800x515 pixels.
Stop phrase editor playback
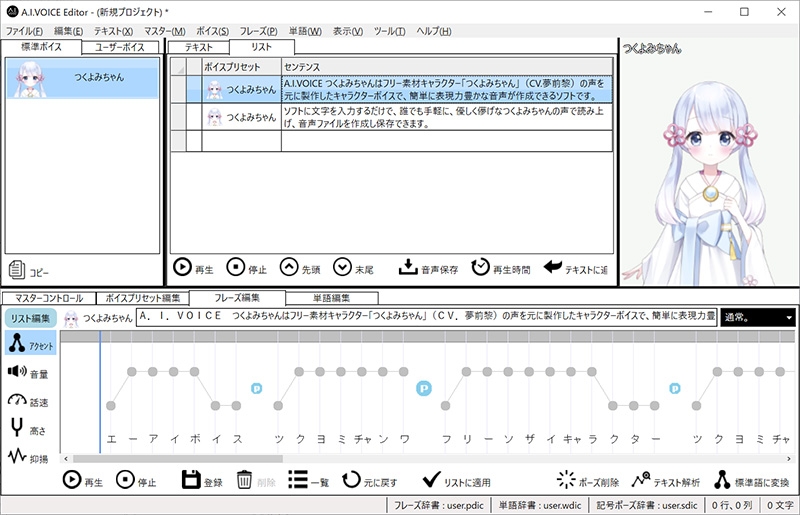click(x=136, y=481)
